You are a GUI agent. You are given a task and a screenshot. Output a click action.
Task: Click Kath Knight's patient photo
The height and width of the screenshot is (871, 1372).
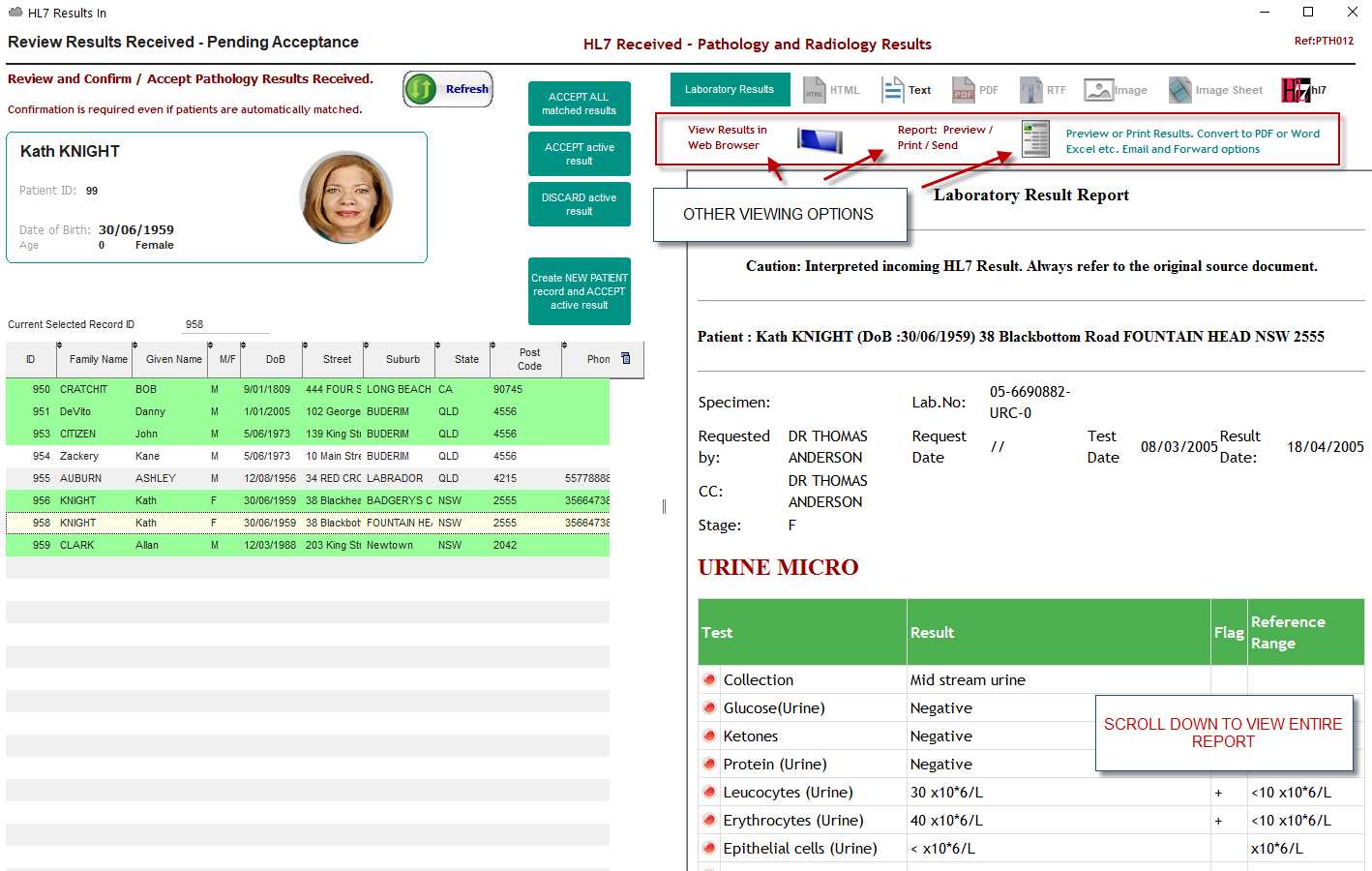(x=346, y=197)
